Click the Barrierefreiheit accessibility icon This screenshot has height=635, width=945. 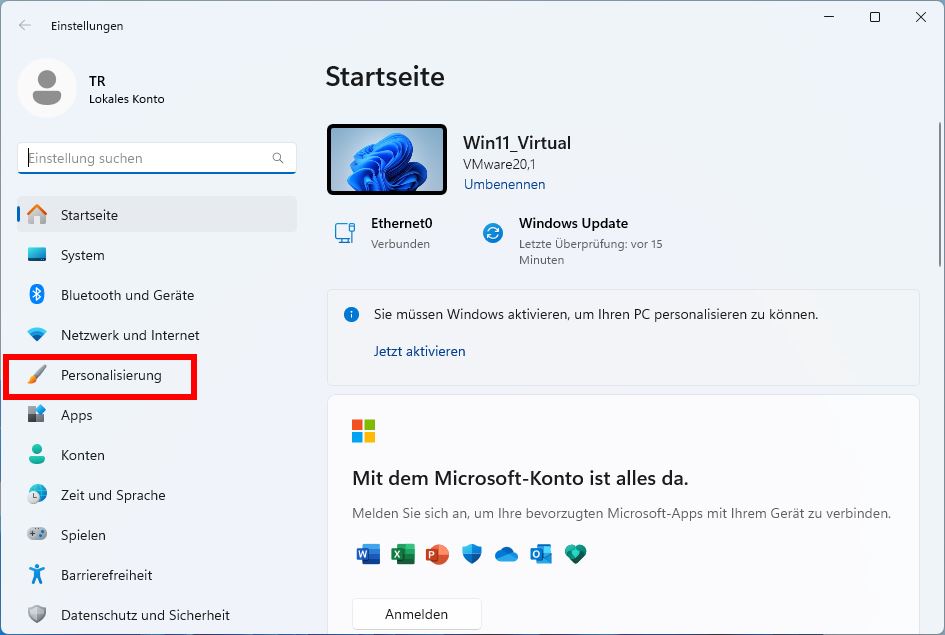[37, 575]
